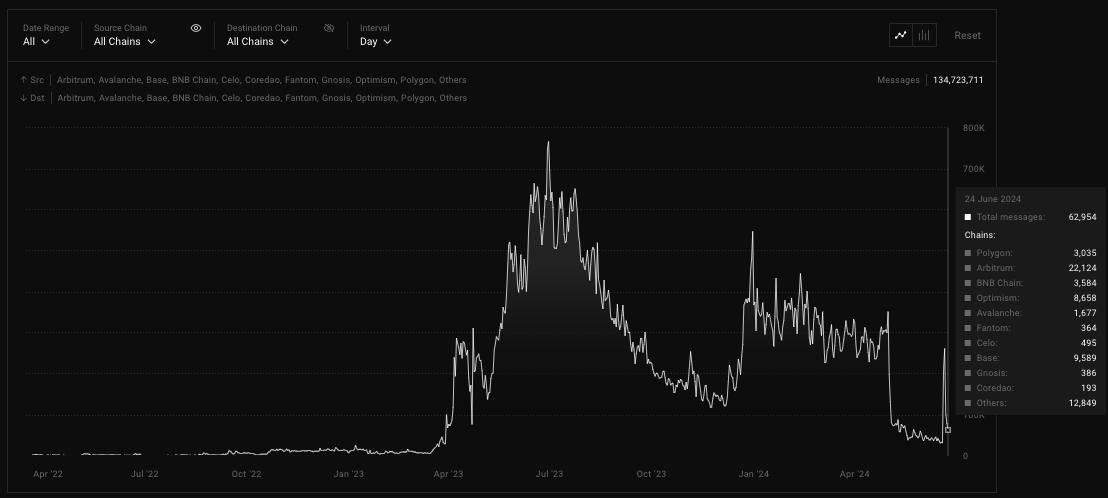Toggle the Source Chain eye visibility icon
The height and width of the screenshot is (498, 1108).
click(196, 28)
